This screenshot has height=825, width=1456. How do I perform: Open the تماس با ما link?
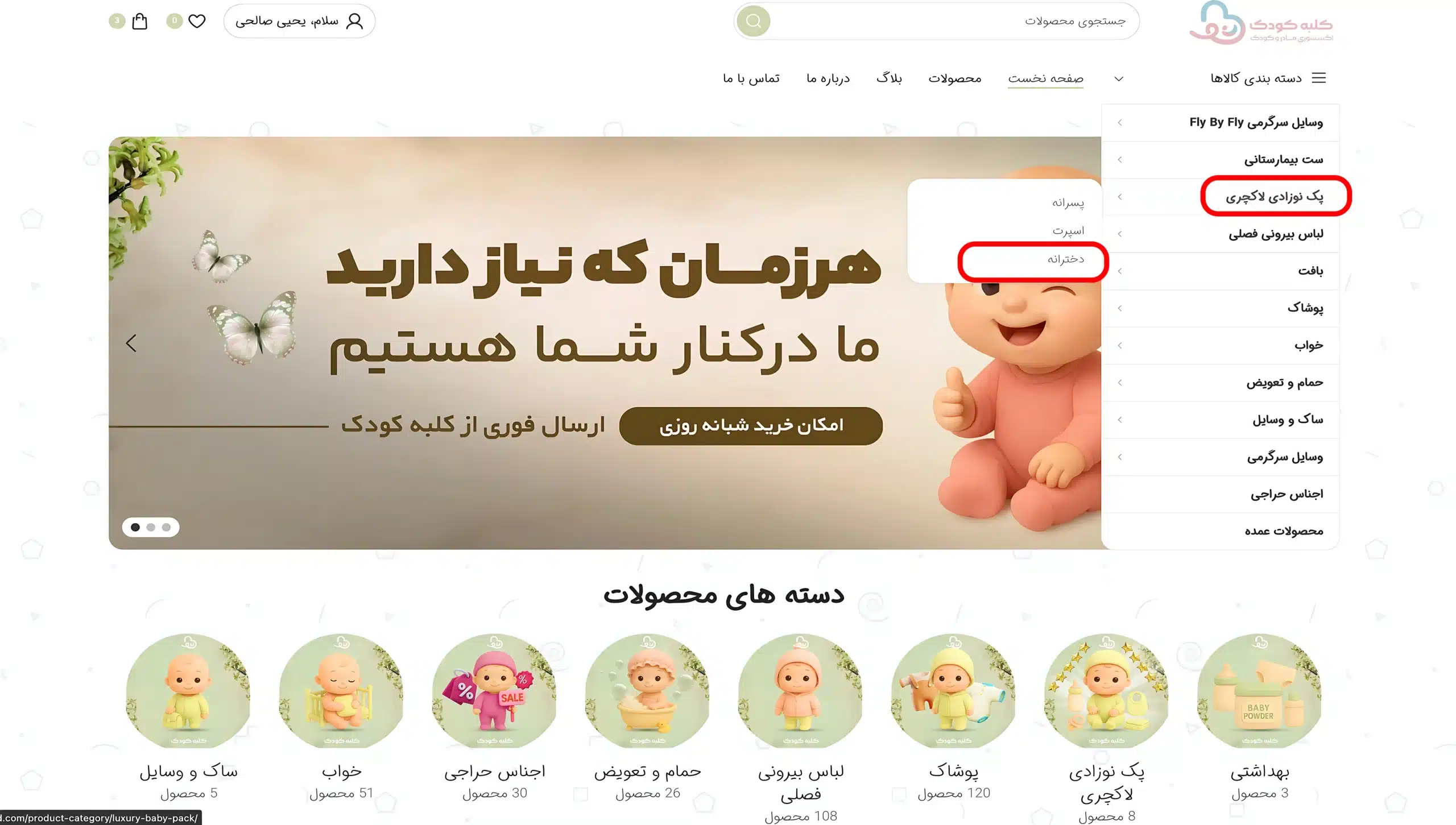(751, 78)
